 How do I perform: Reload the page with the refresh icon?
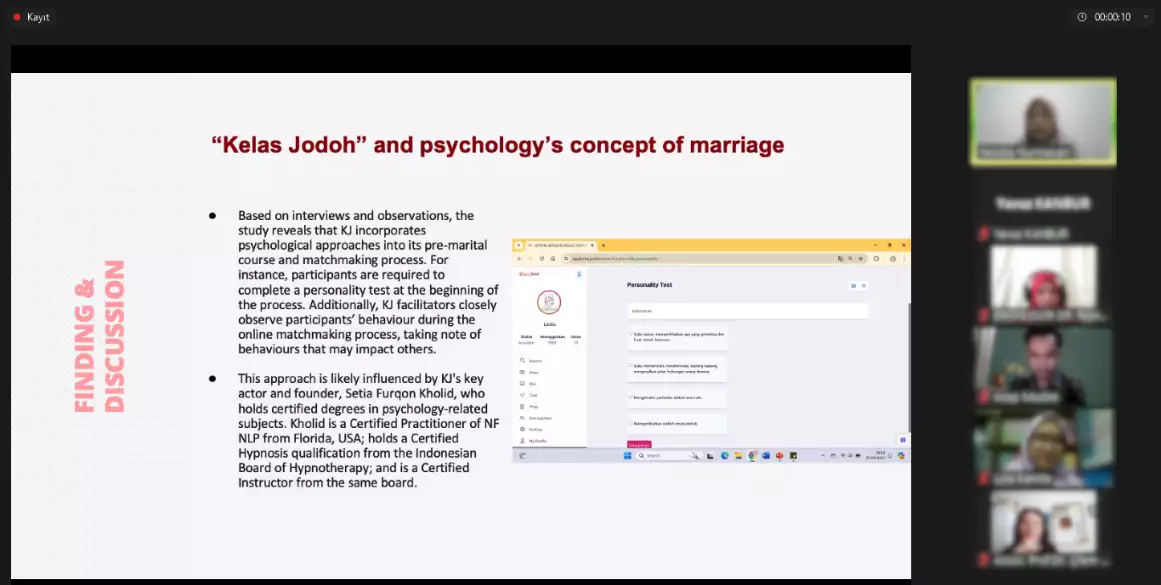coord(541,258)
